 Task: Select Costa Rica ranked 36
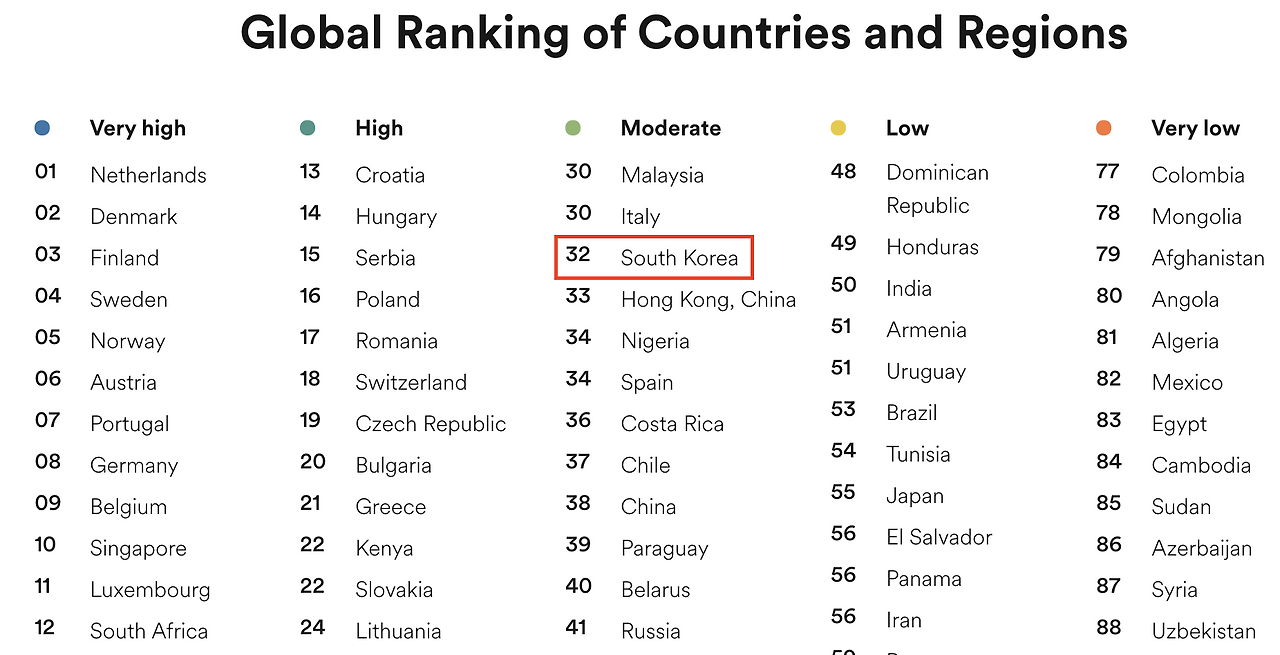[x=672, y=424]
